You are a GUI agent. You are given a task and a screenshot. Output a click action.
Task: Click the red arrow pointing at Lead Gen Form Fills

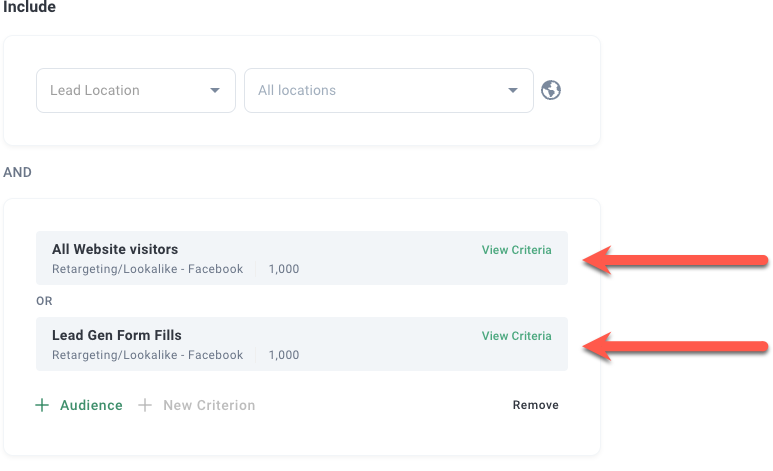tap(675, 346)
